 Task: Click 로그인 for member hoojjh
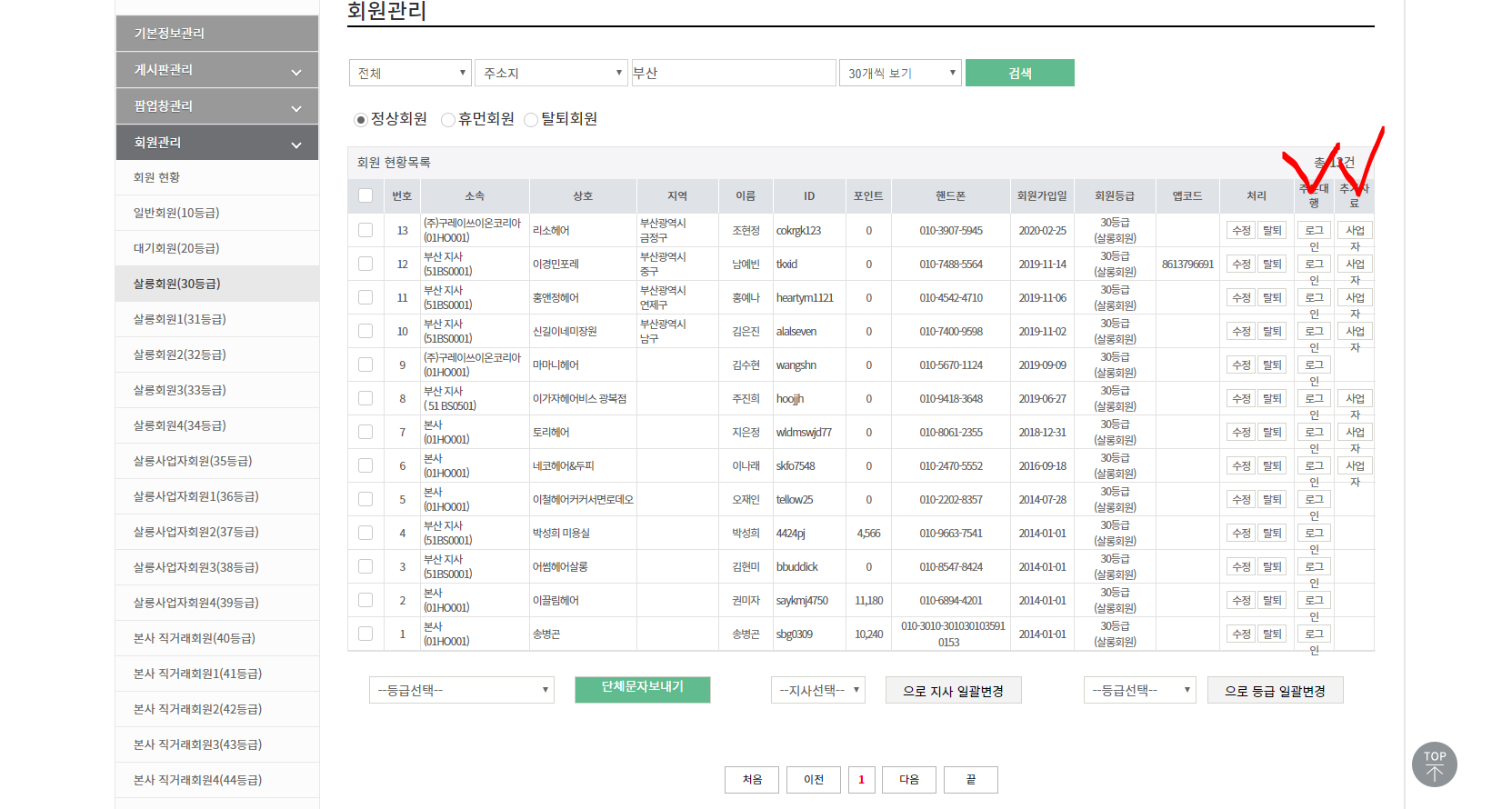tap(1314, 398)
